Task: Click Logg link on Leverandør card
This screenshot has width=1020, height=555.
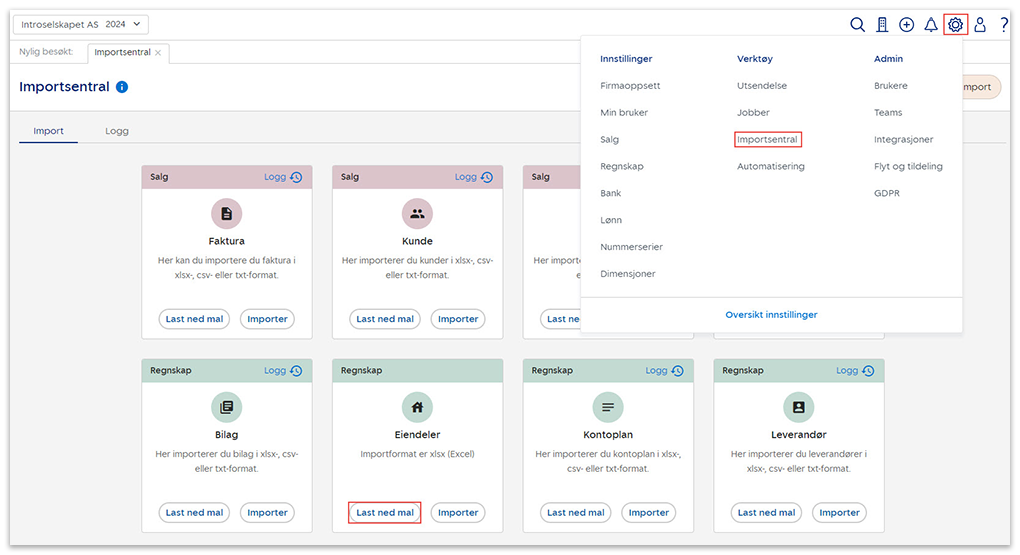Action: (x=846, y=370)
